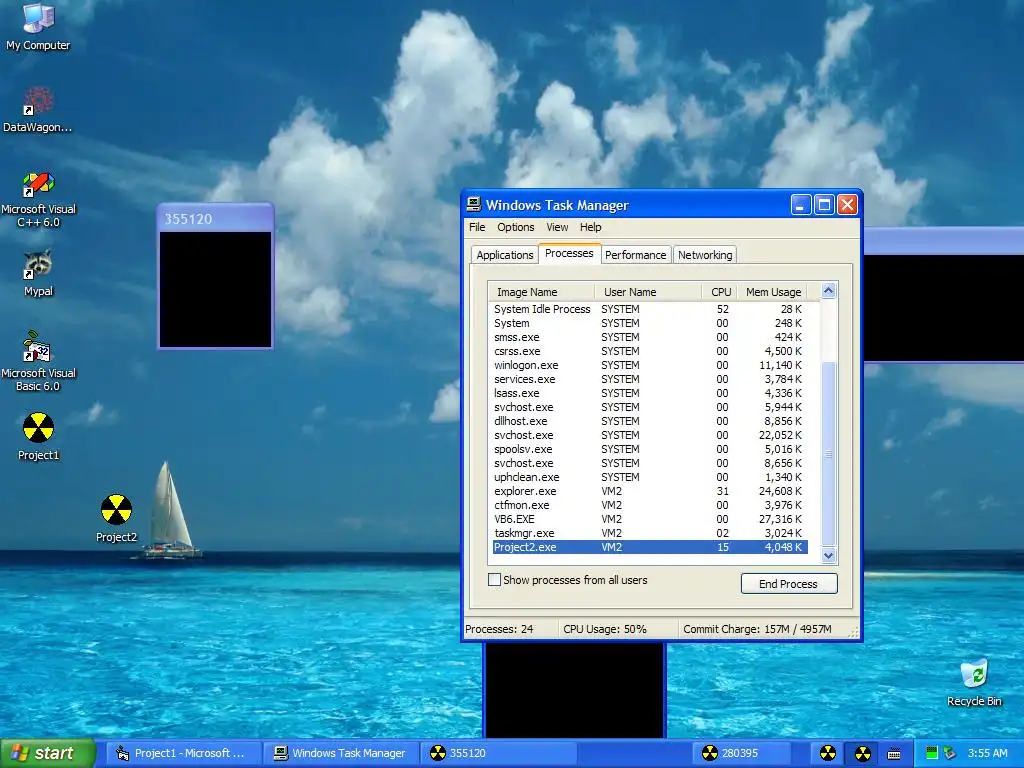The width and height of the screenshot is (1024, 768).
Task: Select the highlighted Project2.exe process
Action: pyautogui.click(x=649, y=547)
